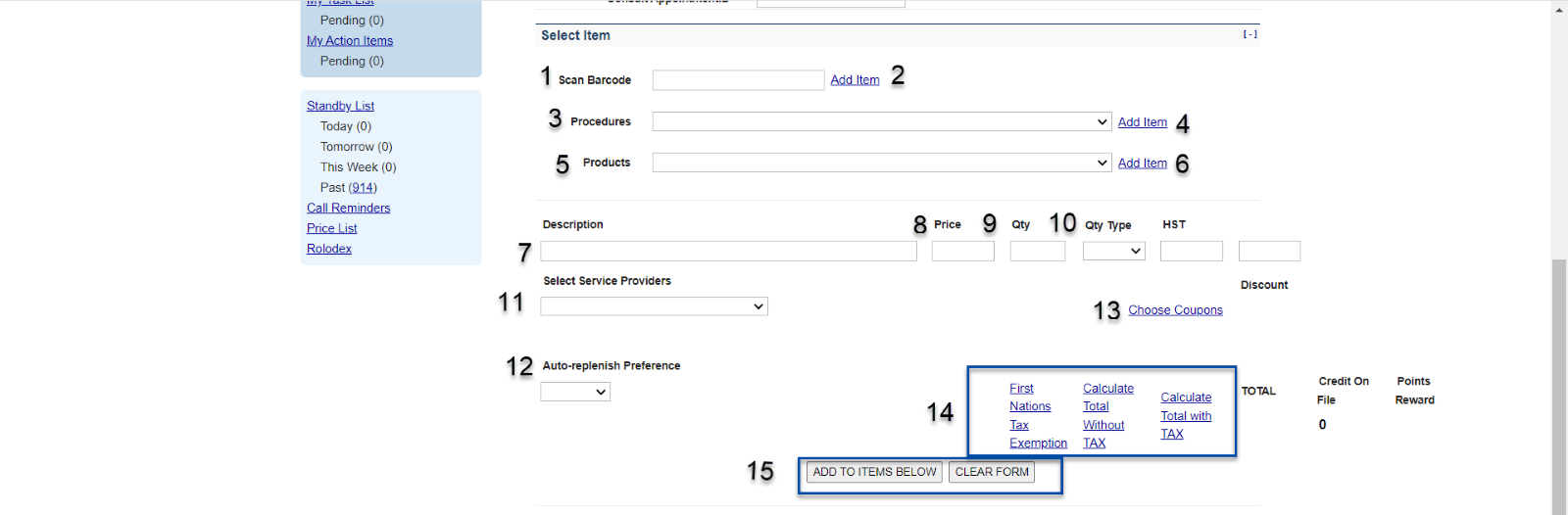Viewport: 1568px width, 515px height.
Task: Click Add Item next to Scan Barcode
Action: (855, 80)
